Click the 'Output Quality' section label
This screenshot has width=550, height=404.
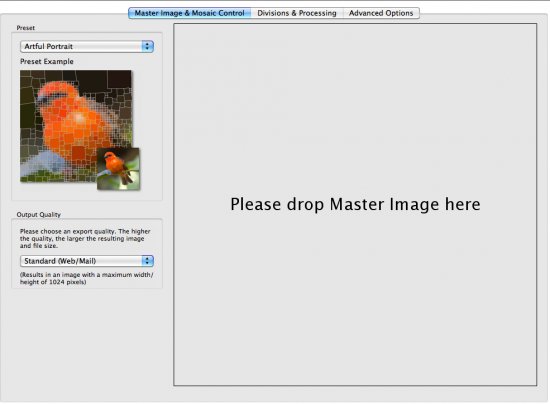(39, 215)
